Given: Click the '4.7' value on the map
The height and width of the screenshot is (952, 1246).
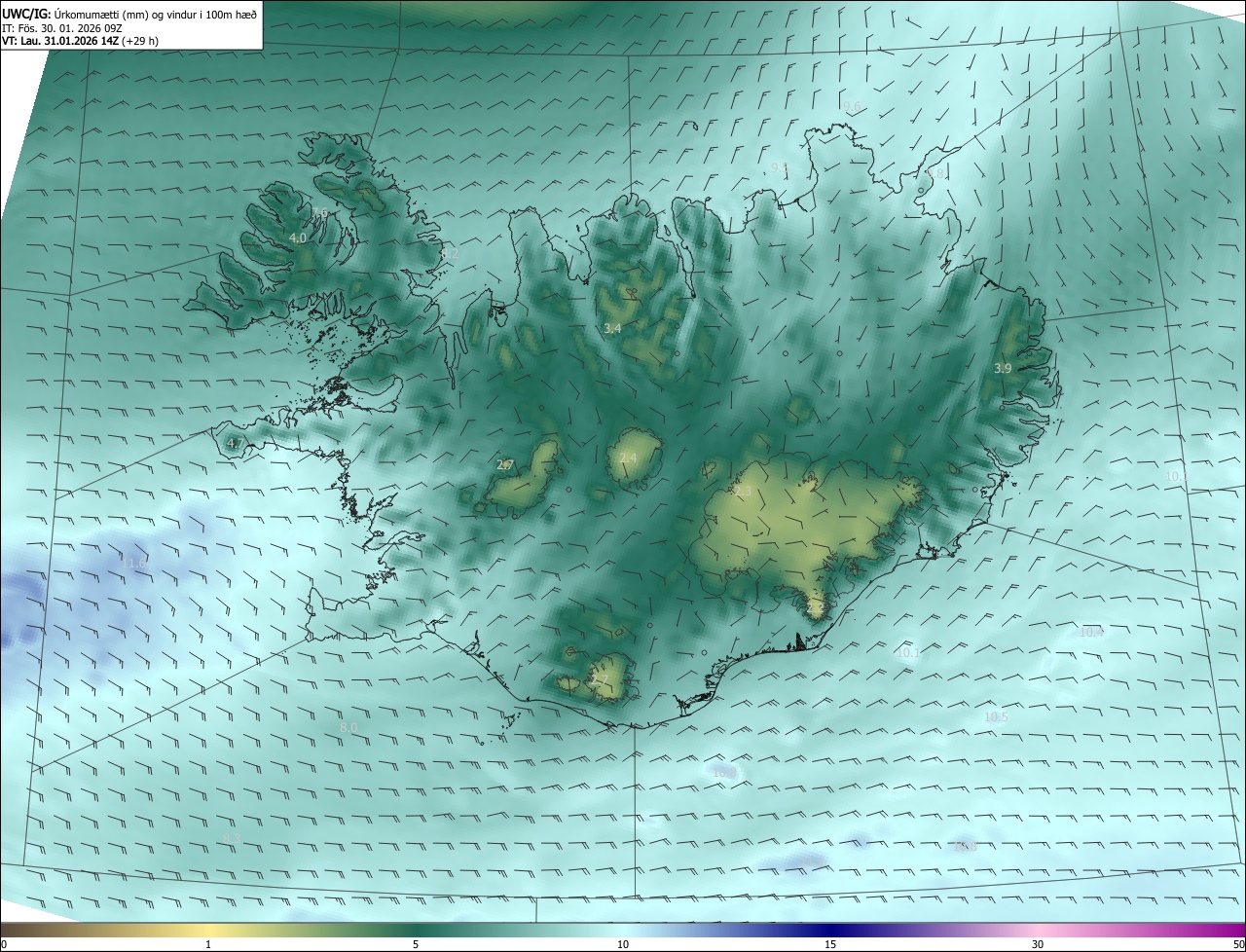Looking at the screenshot, I should coord(235,444).
